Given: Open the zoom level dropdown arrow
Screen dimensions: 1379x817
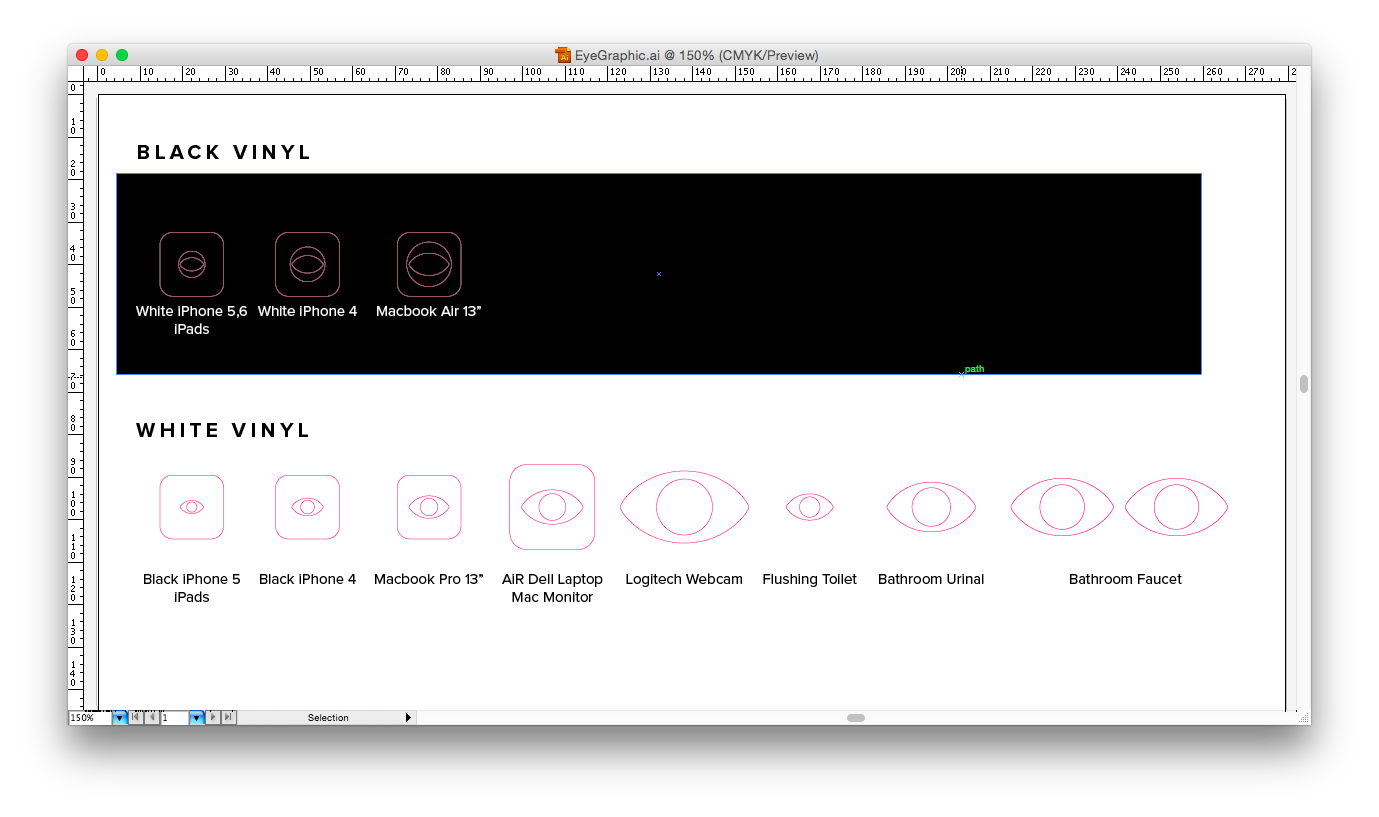Looking at the screenshot, I should 120,718.
